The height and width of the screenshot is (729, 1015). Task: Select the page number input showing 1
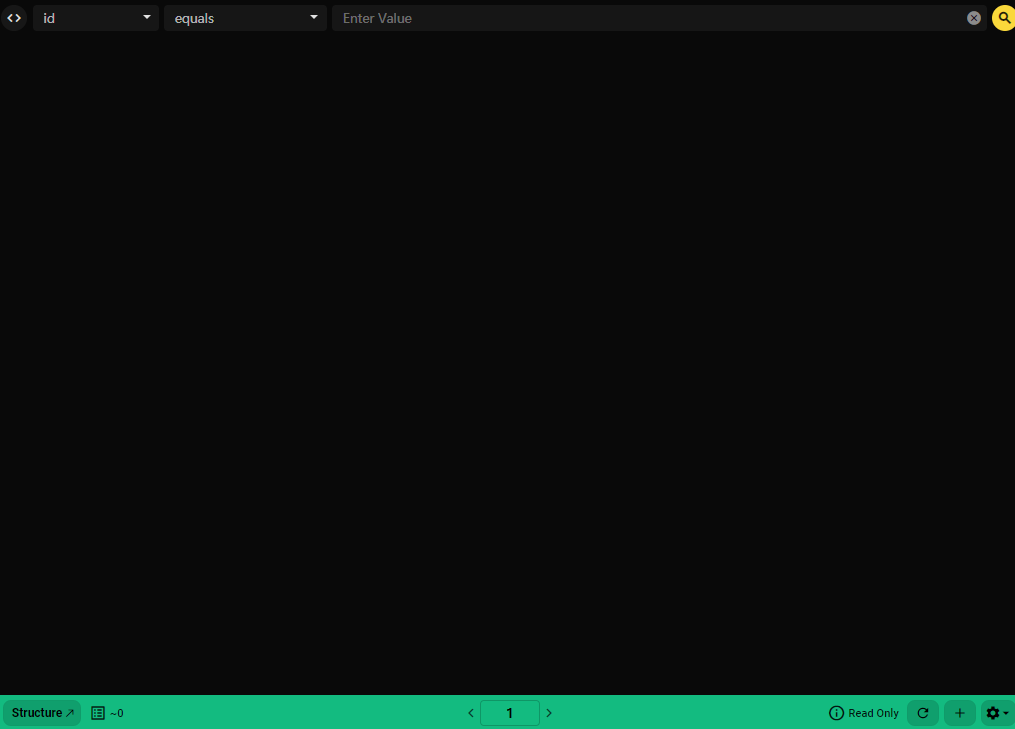click(509, 712)
